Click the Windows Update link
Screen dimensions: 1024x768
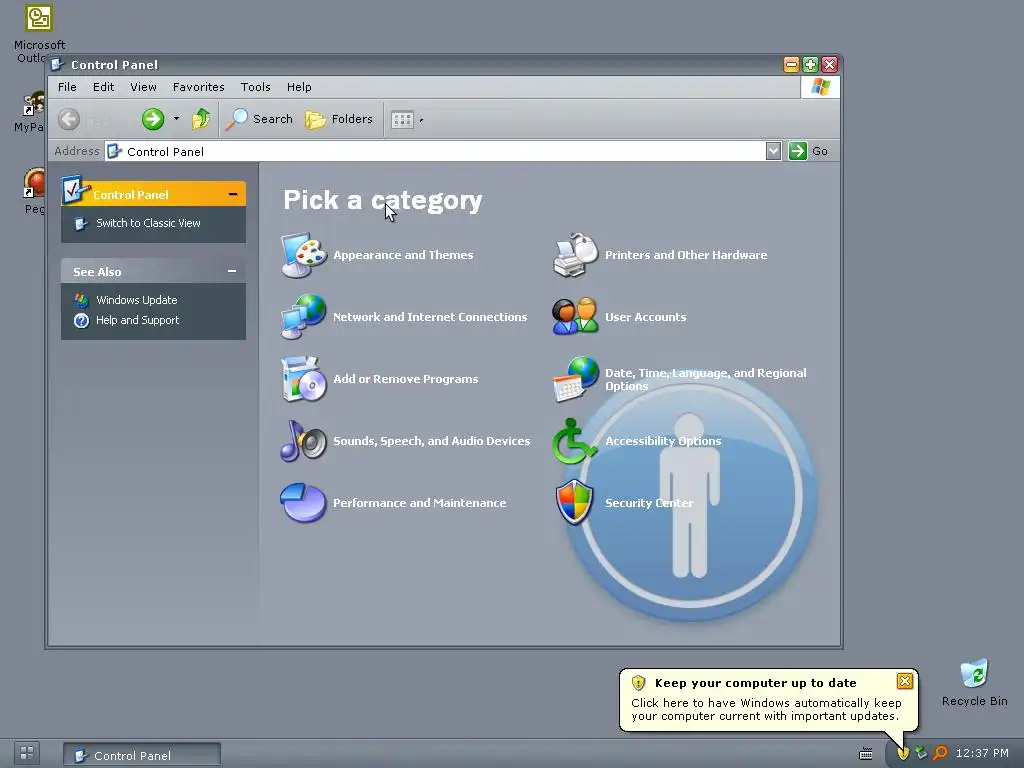136,300
